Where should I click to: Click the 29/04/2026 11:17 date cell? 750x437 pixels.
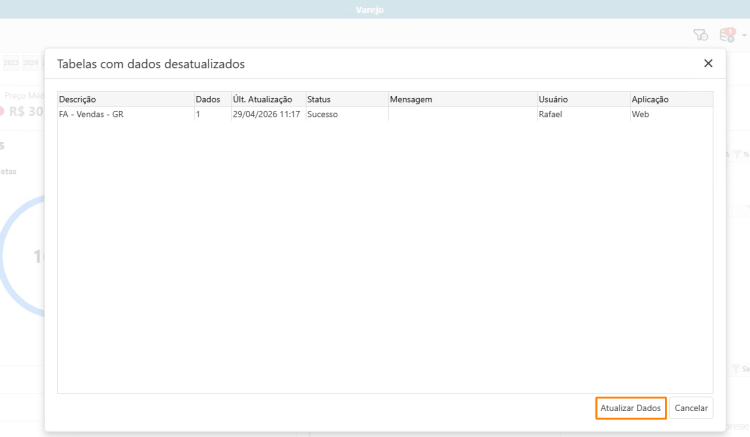(266, 114)
